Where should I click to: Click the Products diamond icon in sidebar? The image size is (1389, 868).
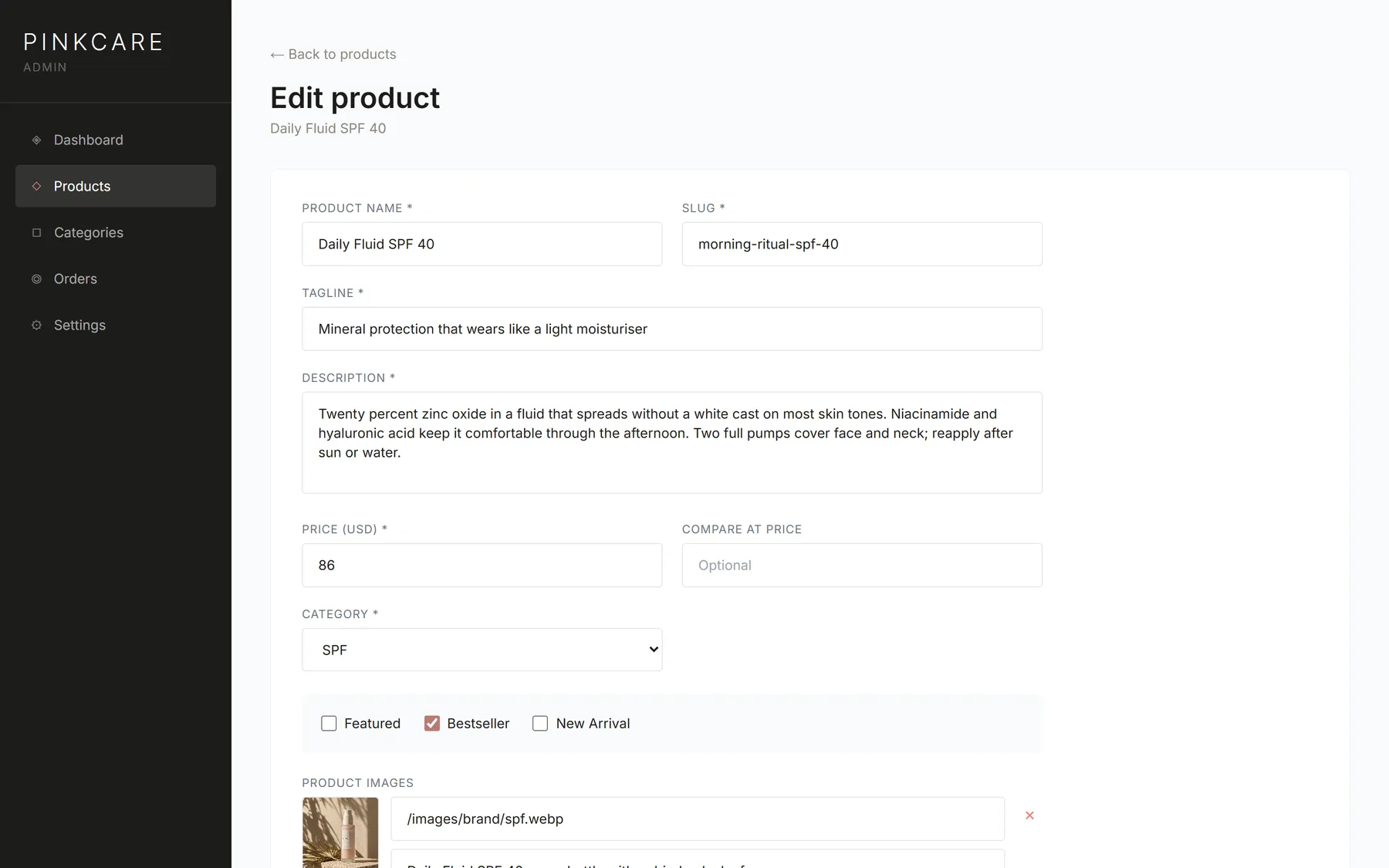(36, 186)
